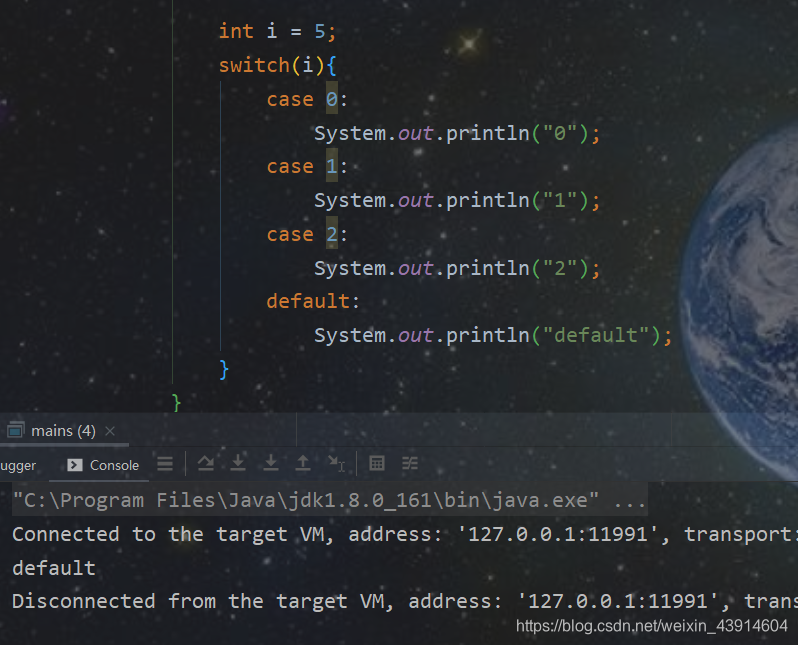Viewport: 798px width, 645px height.
Task: Click the mains (4) run configuration icon
Action: click(x=15, y=430)
